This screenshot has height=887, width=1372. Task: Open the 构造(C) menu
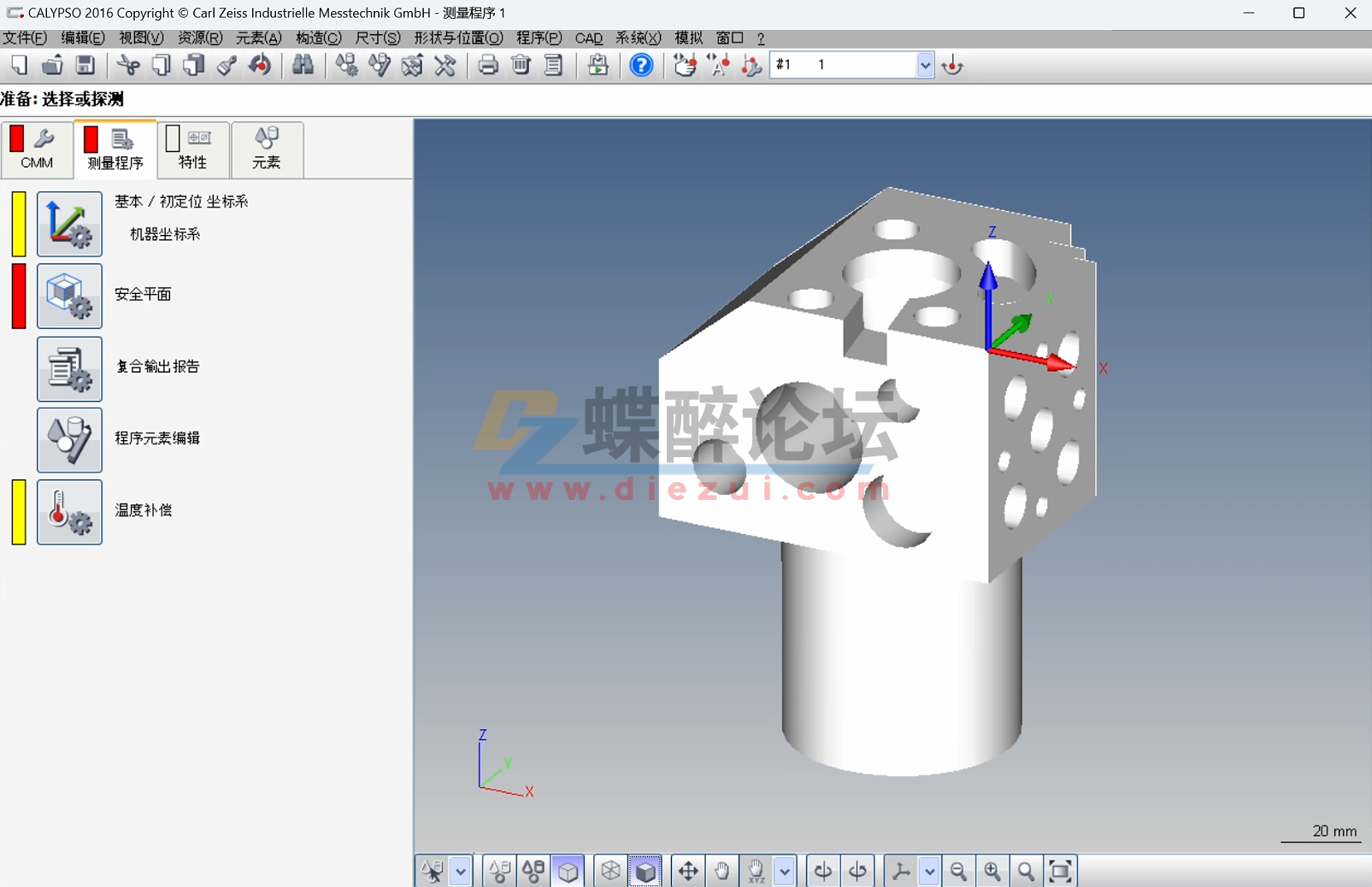point(317,38)
